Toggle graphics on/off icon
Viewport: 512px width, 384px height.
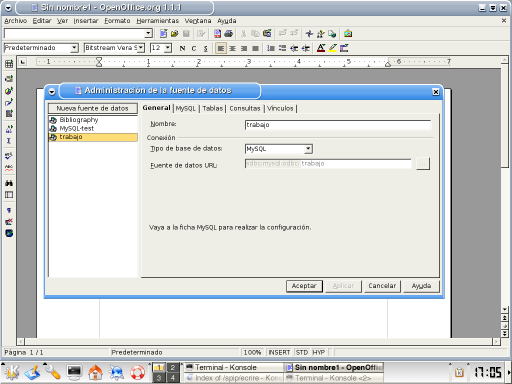9,222
